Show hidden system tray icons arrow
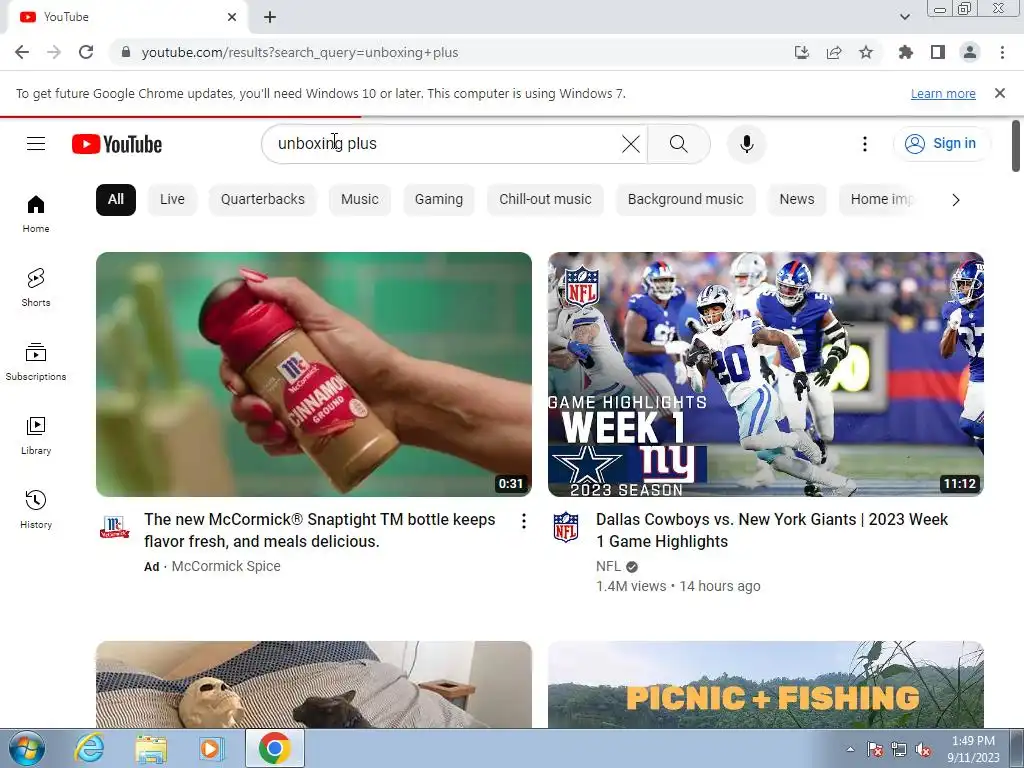 [850, 749]
